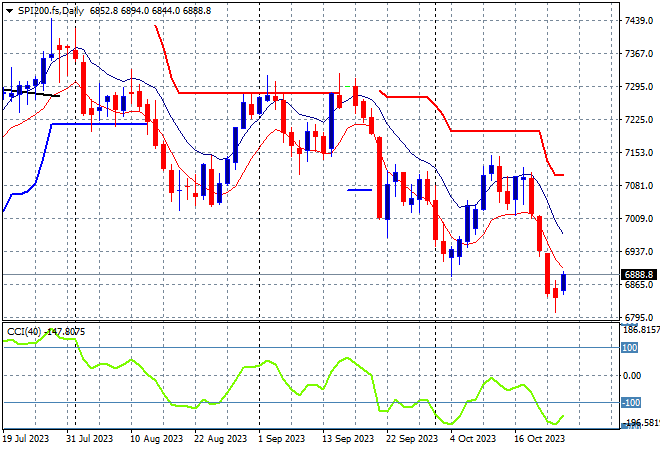Image resolution: width=660 pixels, height=450 pixels.
Task: Click the 7153.0 price axis label
Action: pyautogui.click(x=639, y=153)
